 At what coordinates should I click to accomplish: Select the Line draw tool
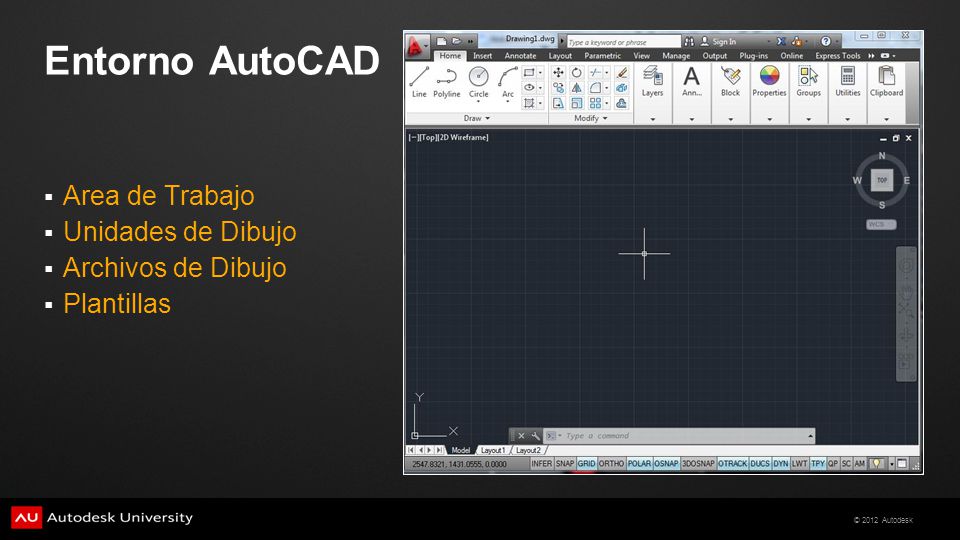[419, 82]
